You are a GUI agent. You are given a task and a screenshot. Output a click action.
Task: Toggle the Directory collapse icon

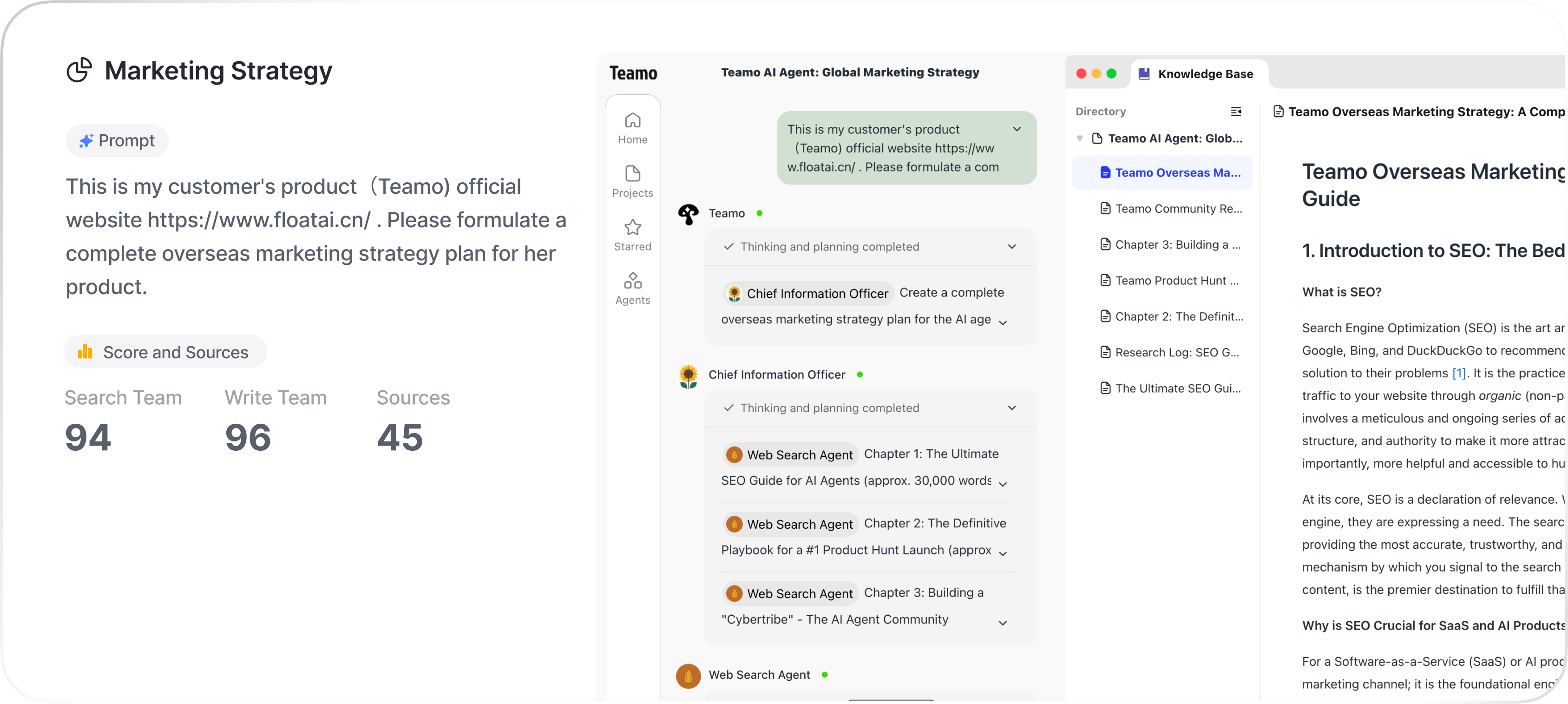(1236, 112)
